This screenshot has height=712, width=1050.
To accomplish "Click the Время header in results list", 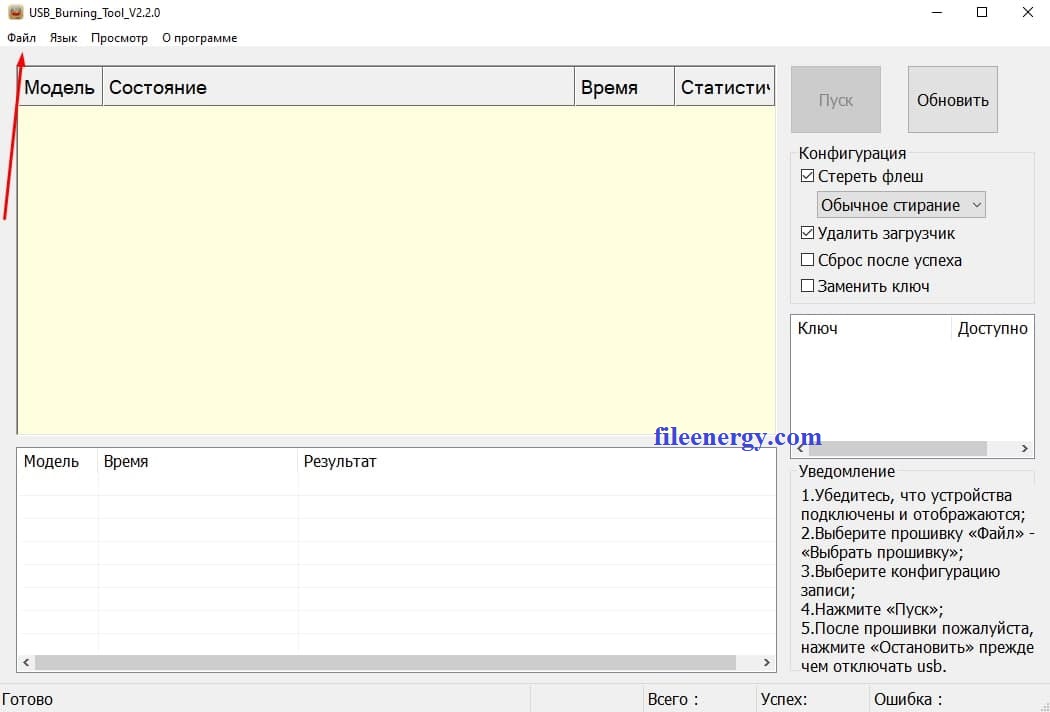I will [198, 461].
